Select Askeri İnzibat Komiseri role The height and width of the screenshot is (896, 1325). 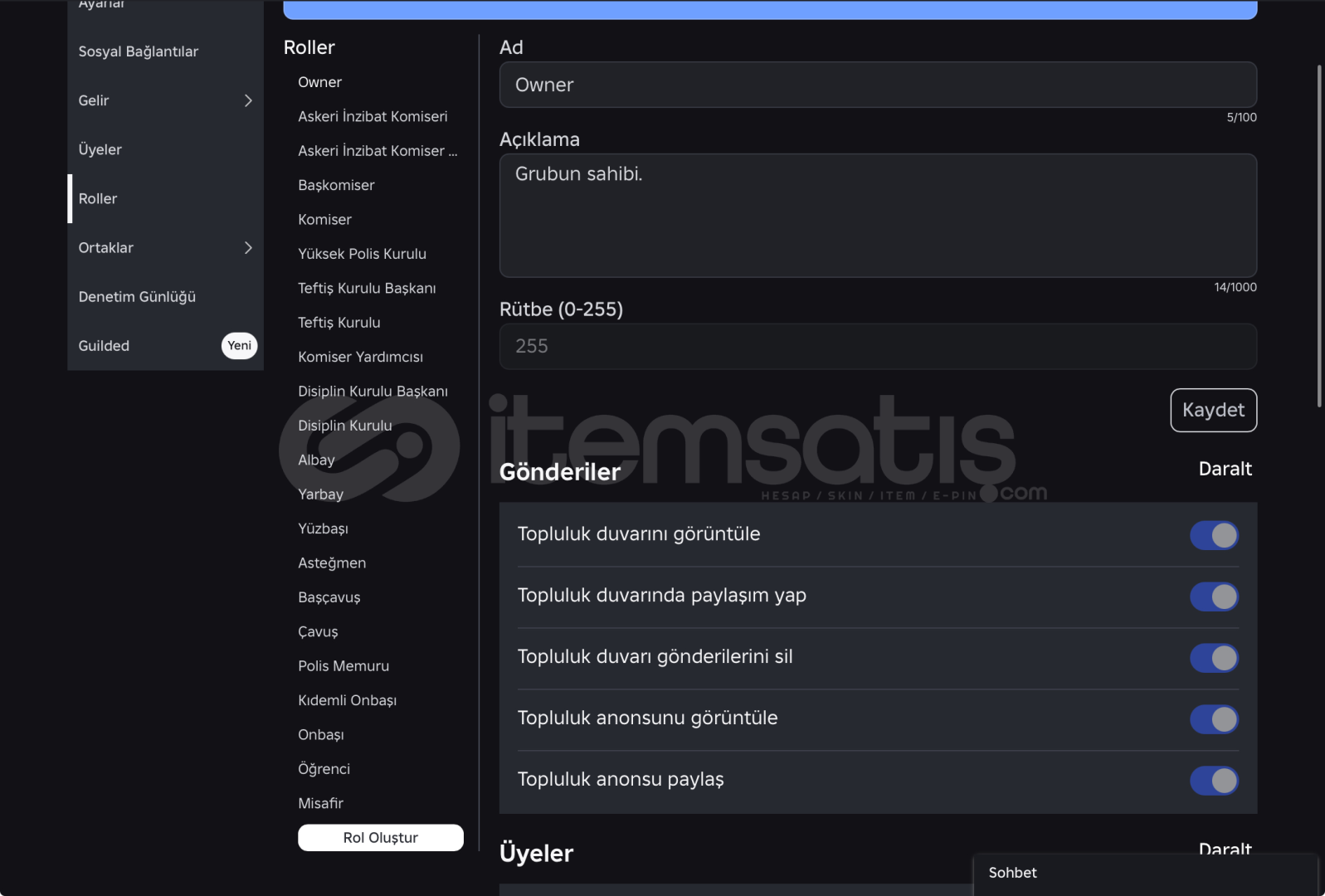[373, 116]
